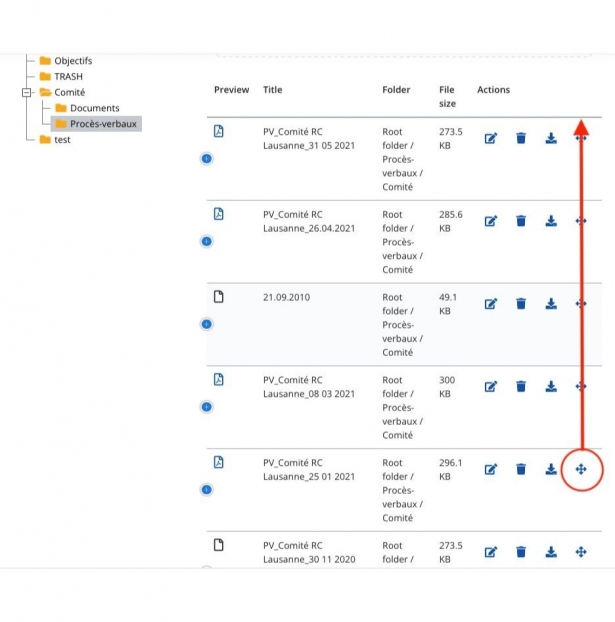Download the 21.09.2010 file
This screenshot has height=622, width=615.
point(551,304)
